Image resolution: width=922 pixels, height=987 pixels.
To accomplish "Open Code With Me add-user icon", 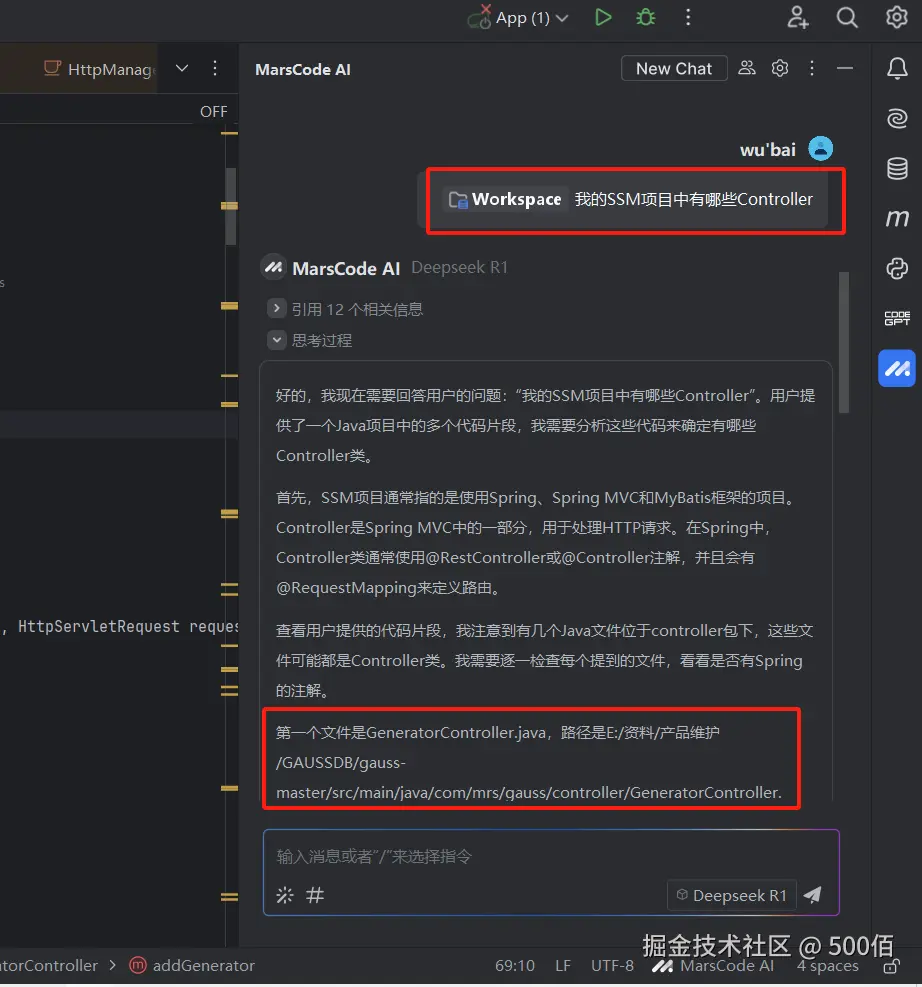I will click(x=797, y=17).
